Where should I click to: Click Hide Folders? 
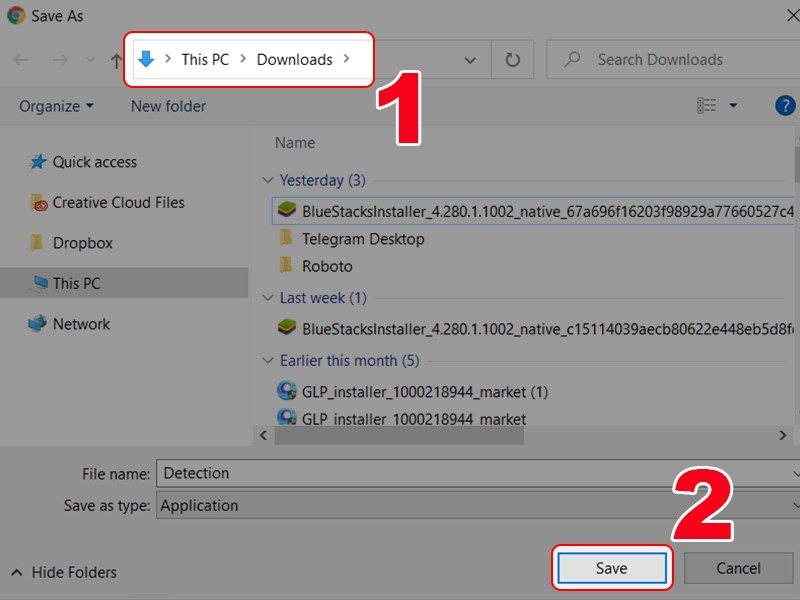coord(64,572)
